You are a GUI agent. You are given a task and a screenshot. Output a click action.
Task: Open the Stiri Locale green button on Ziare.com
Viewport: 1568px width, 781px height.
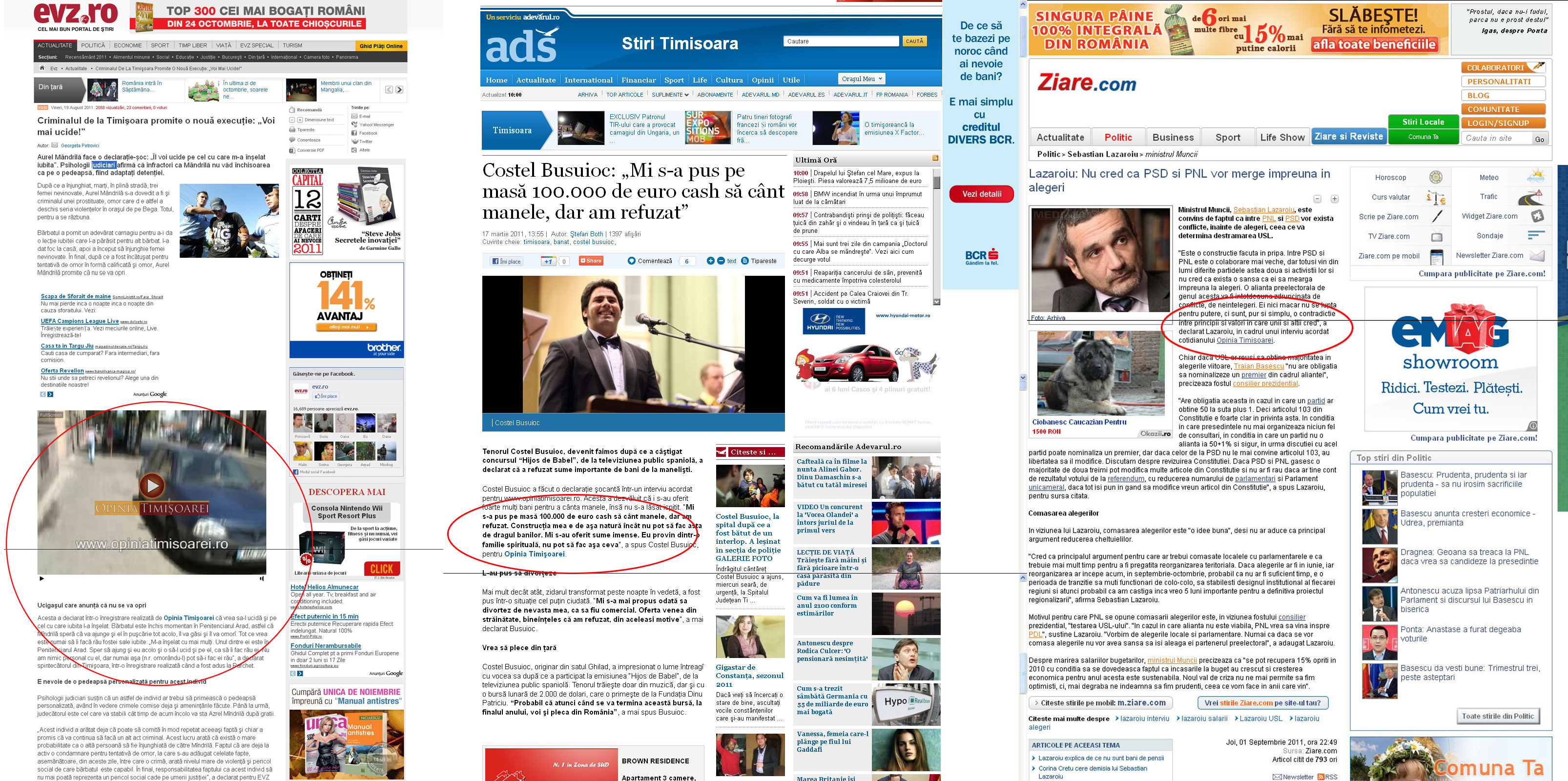(1423, 121)
